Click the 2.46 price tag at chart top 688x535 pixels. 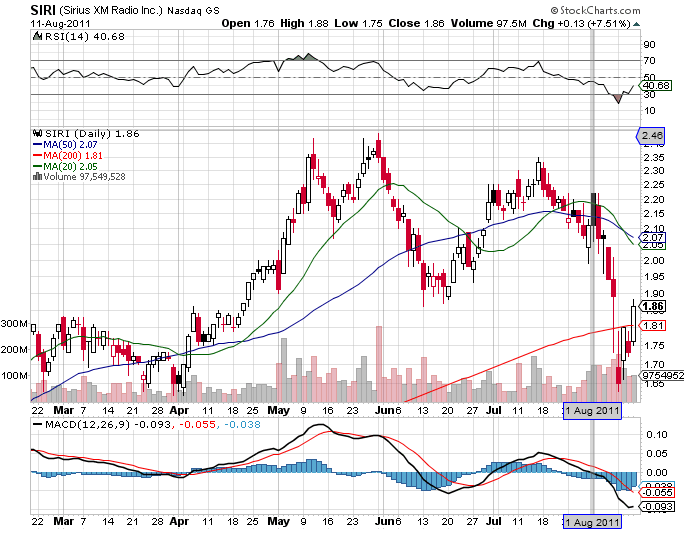click(651, 136)
